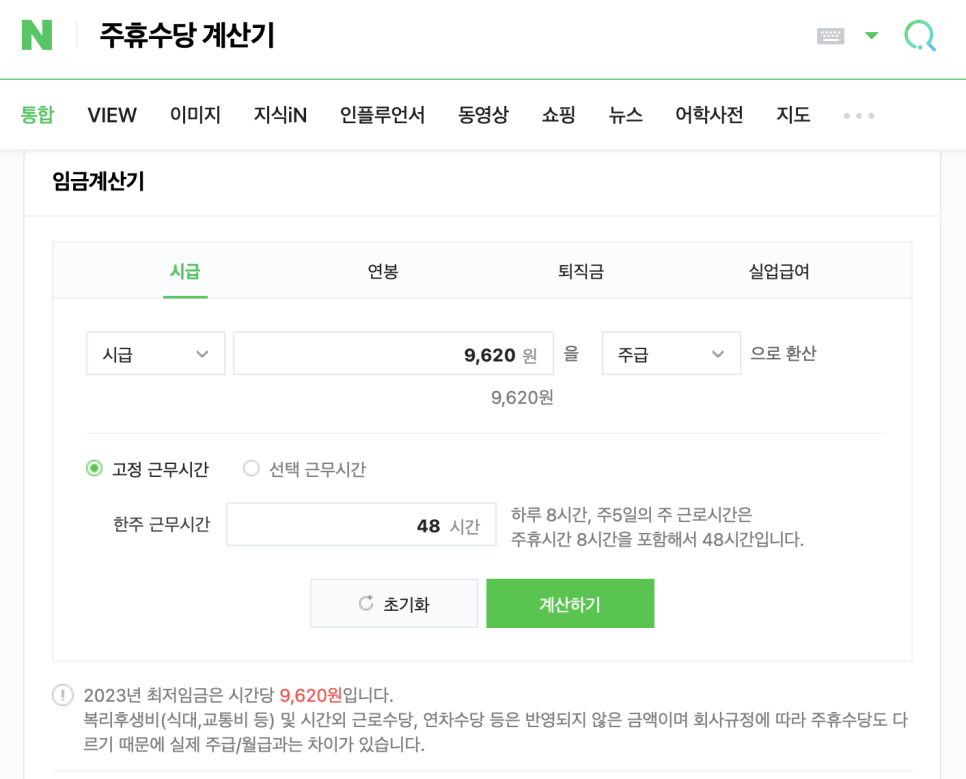Click the green Naver N logo
The width and height of the screenshot is (966, 779).
37,35
